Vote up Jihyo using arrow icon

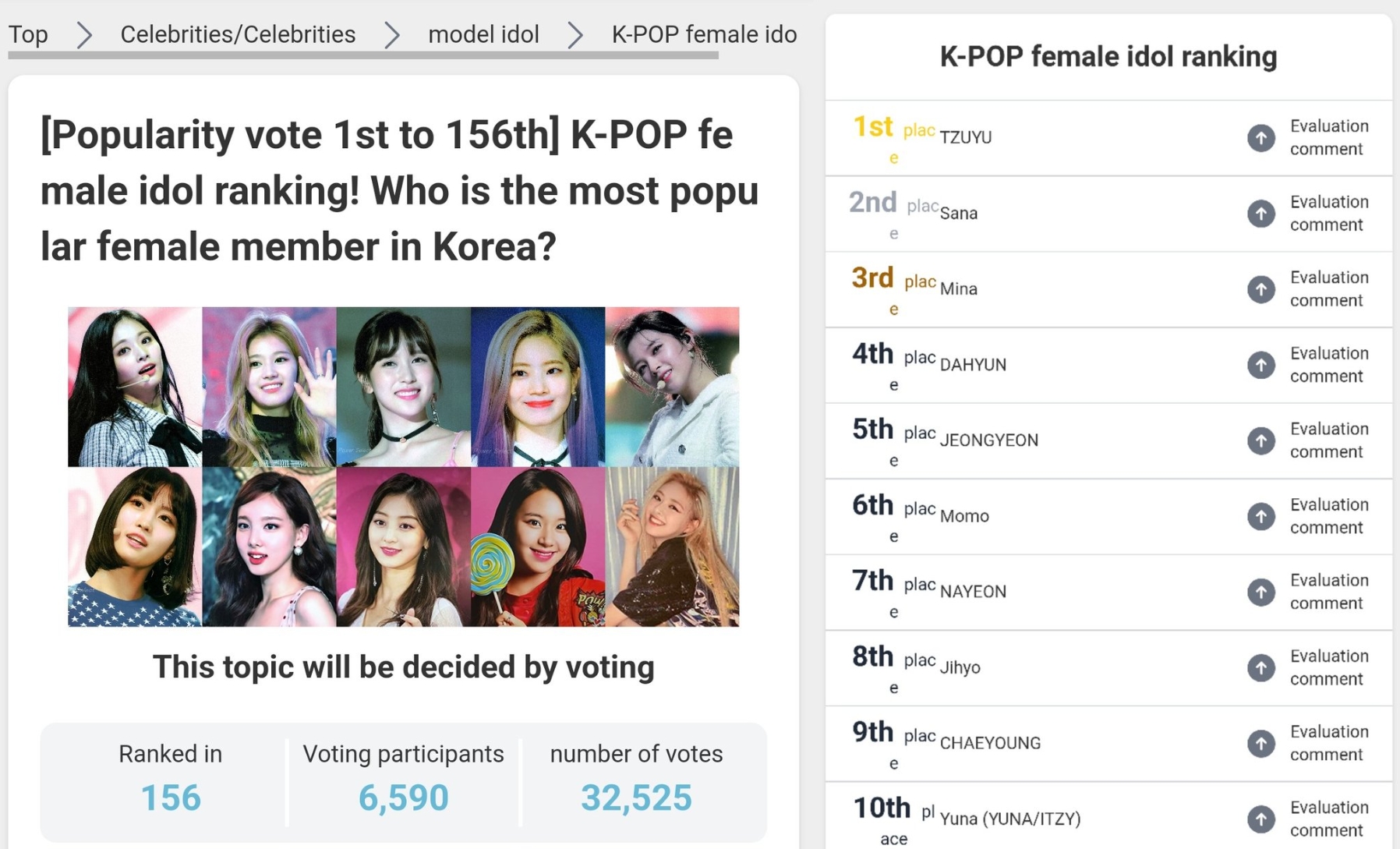pyautogui.click(x=1260, y=667)
